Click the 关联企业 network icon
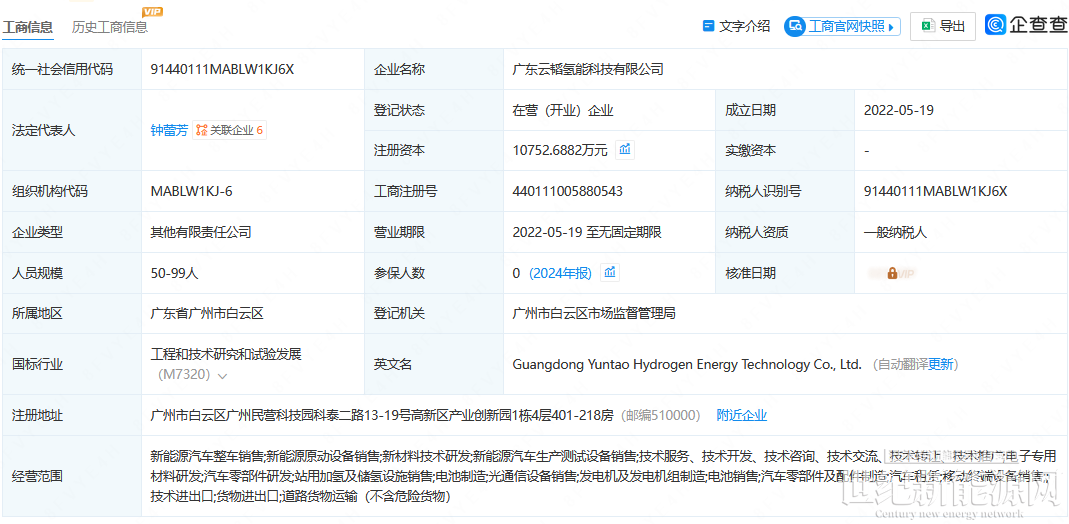This screenshot has width=1069, height=524. (202, 130)
